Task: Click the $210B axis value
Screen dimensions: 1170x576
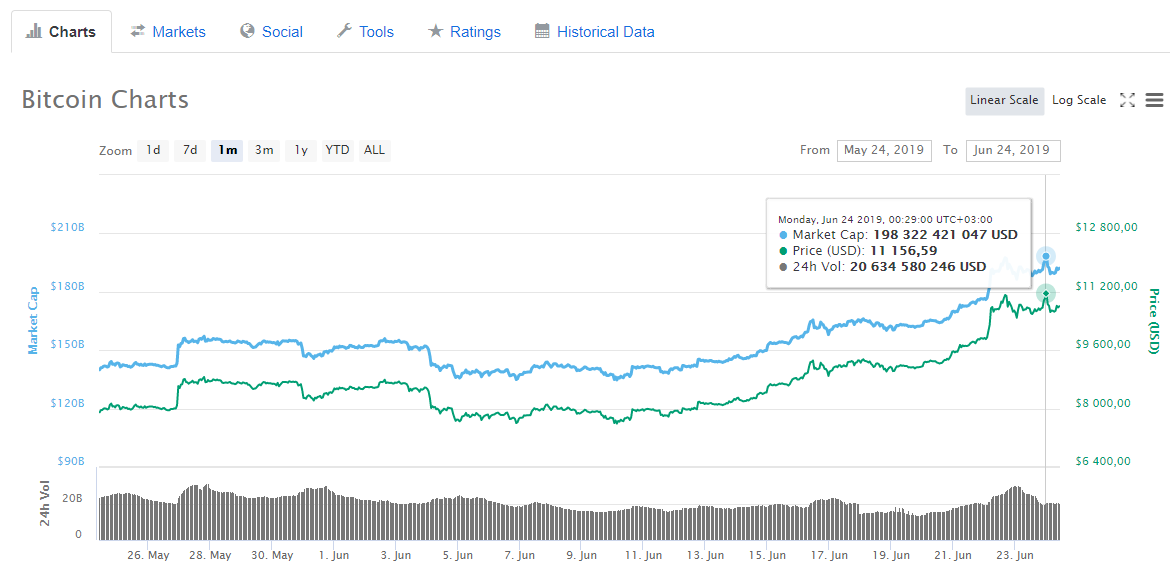Action: [x=69, y=227]
